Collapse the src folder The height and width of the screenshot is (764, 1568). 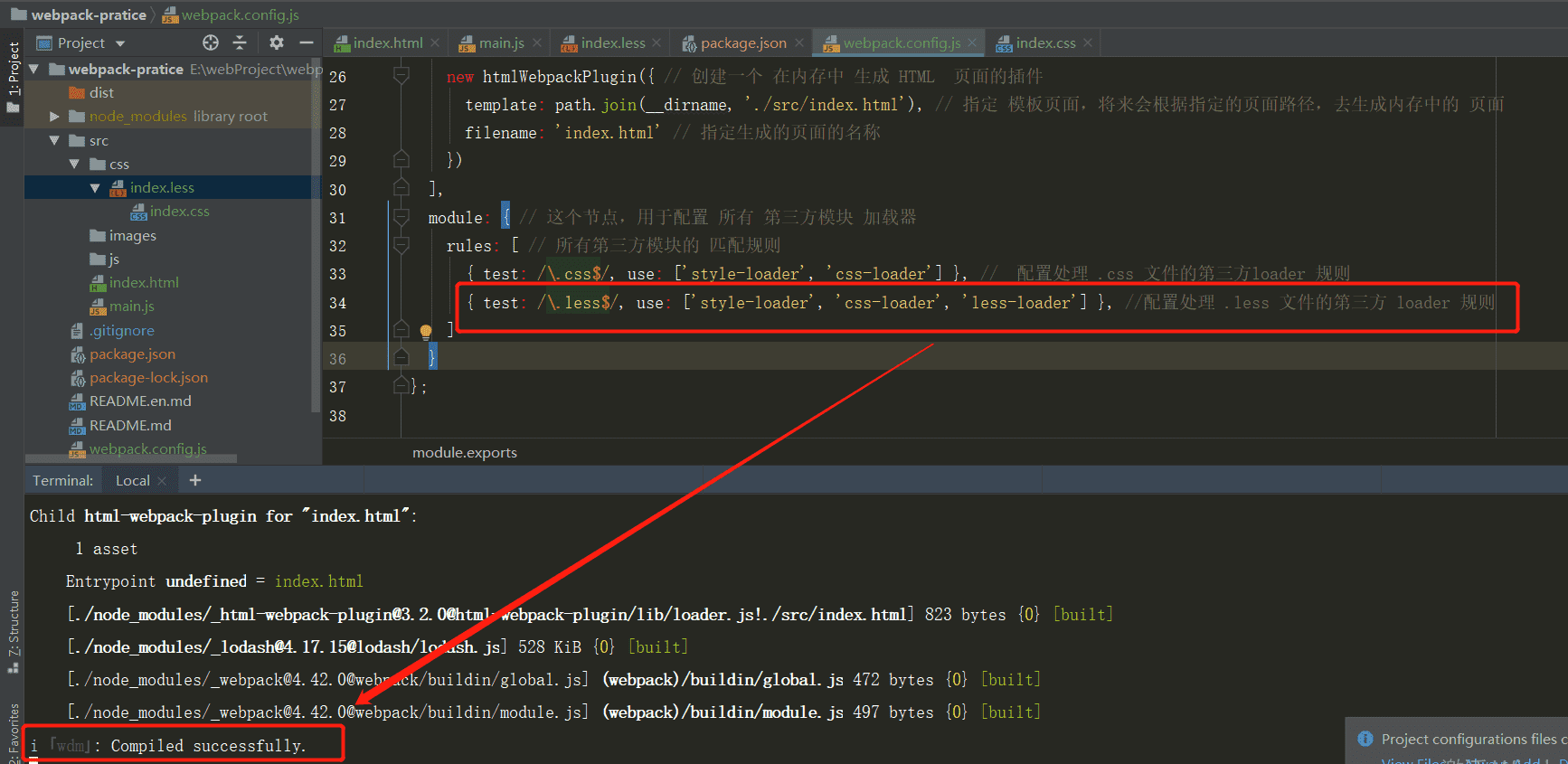click(54, 140)
